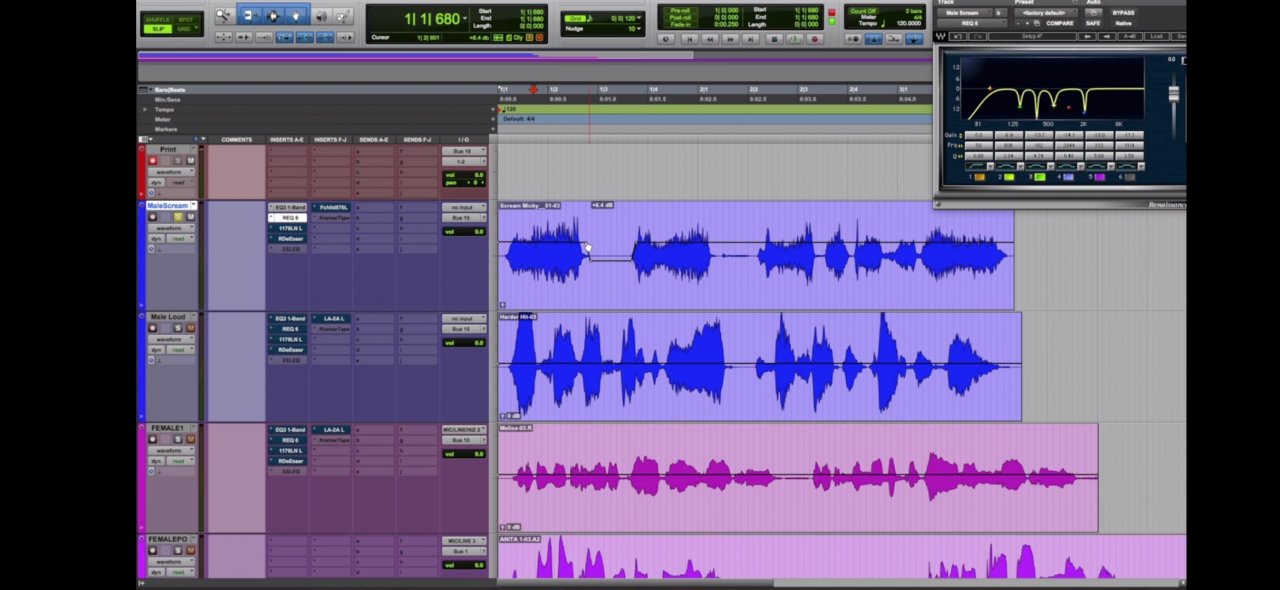Select the Scrubber speaker tool

[x=321, y=16]
